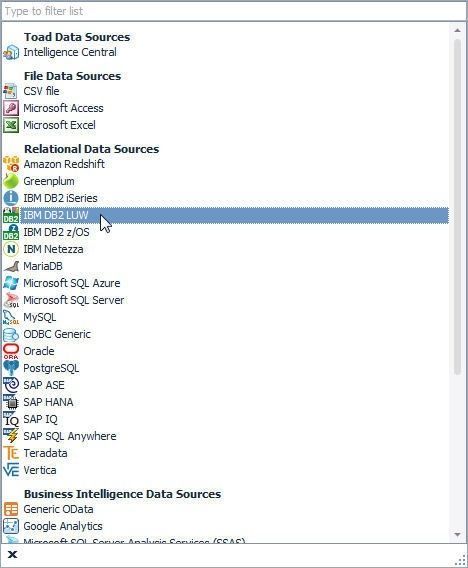The width and height of the screenshot is (468, 568).
Task: Click inside the filter list text field
Action: tap(234, 11)
